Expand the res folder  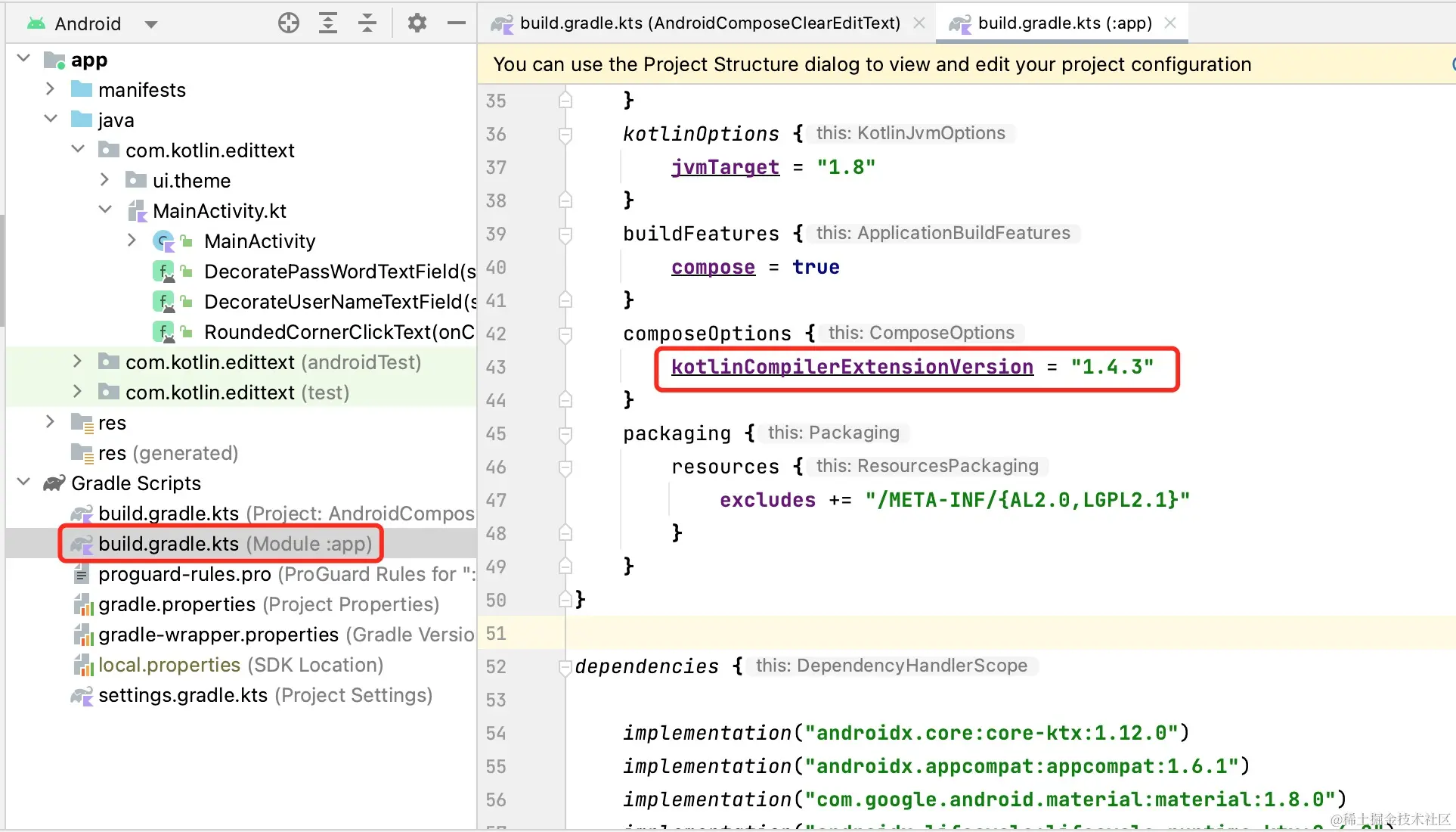click(x=50, y=422)
